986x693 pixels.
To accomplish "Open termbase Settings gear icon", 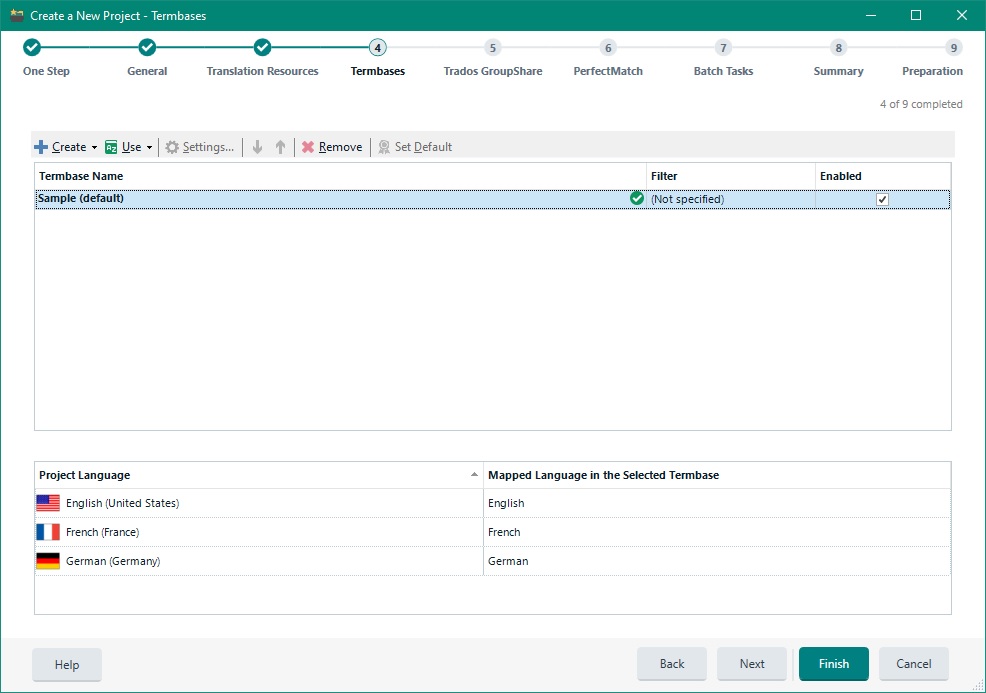I will 172,147.
